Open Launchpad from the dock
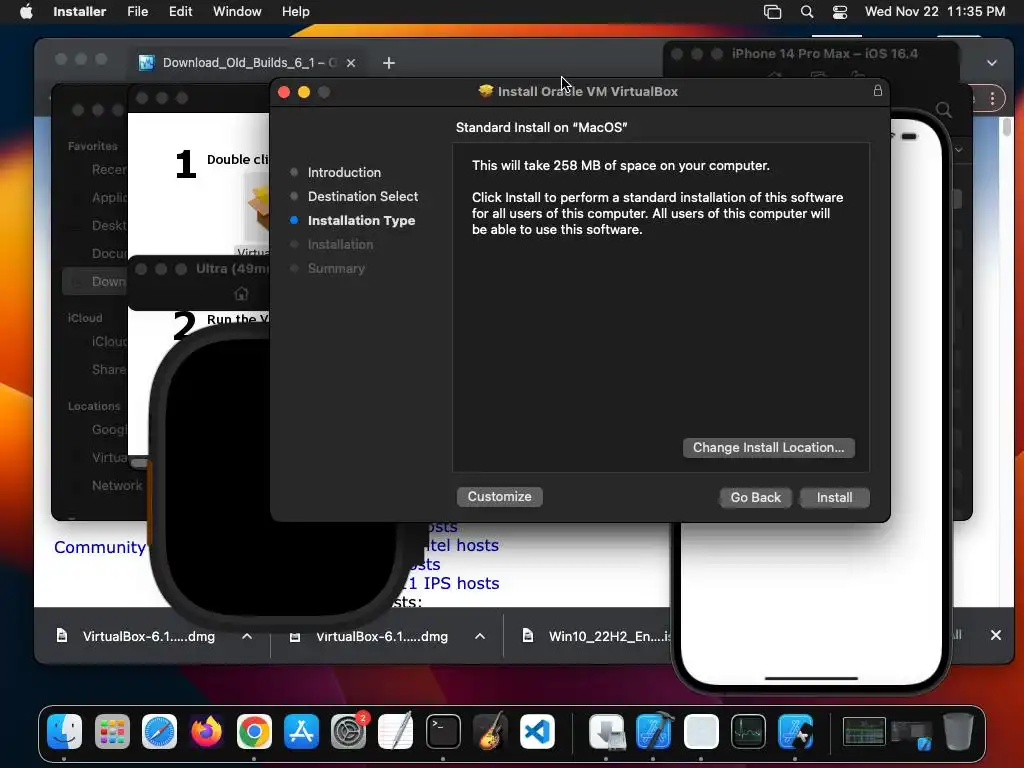The image size is (1024, 768). click(112, 731)
